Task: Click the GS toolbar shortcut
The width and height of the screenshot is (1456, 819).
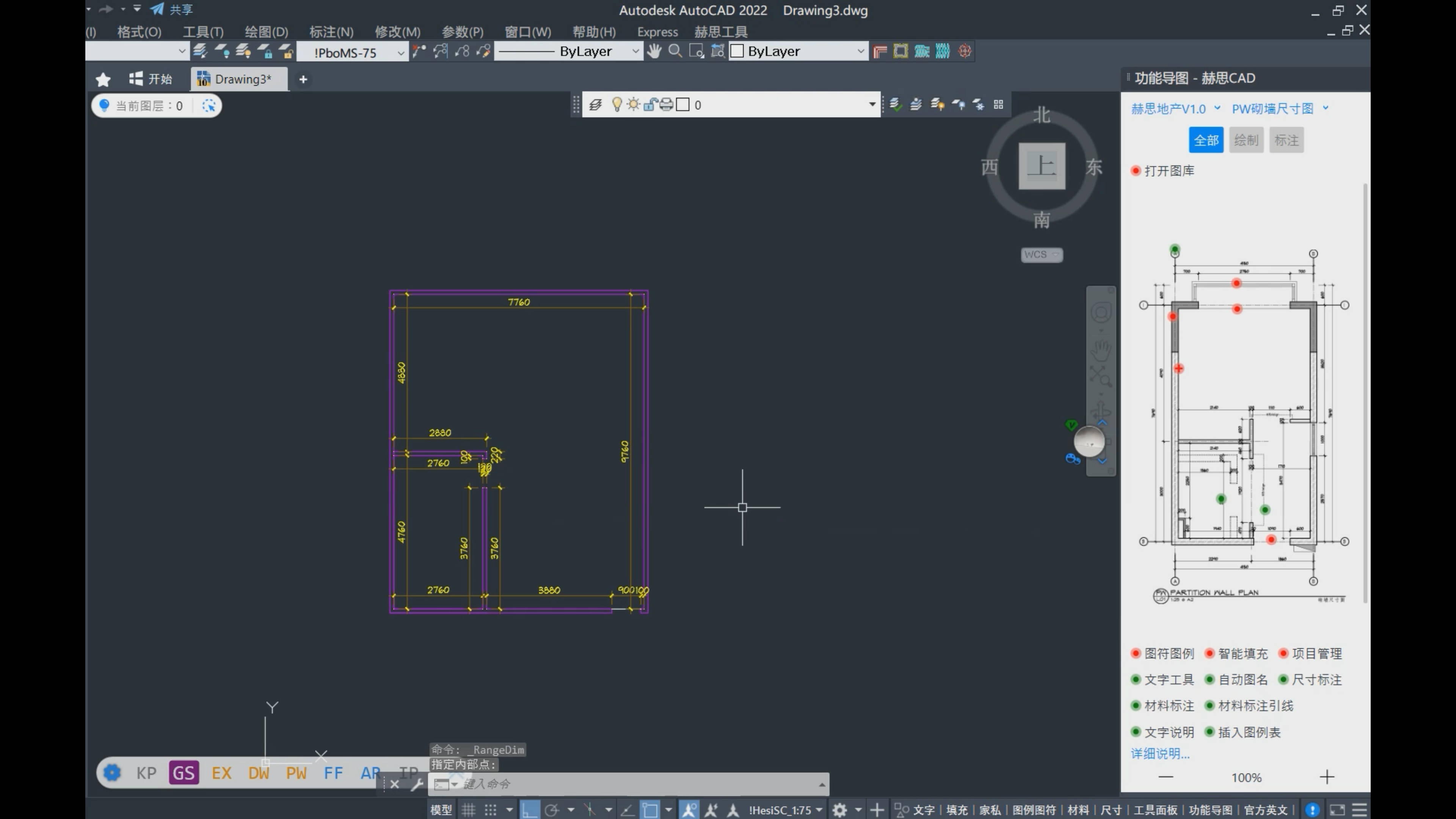Action: tap(184, 773)
